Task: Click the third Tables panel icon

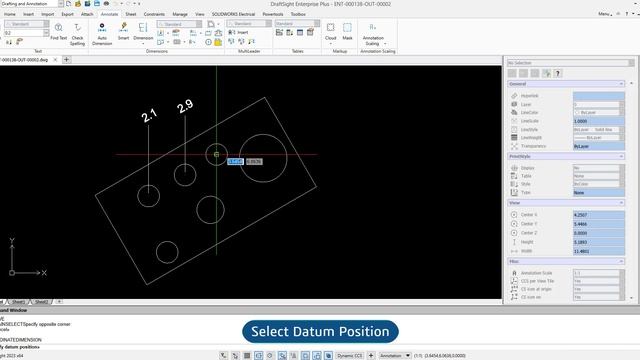Action: [x=300, y=32]
